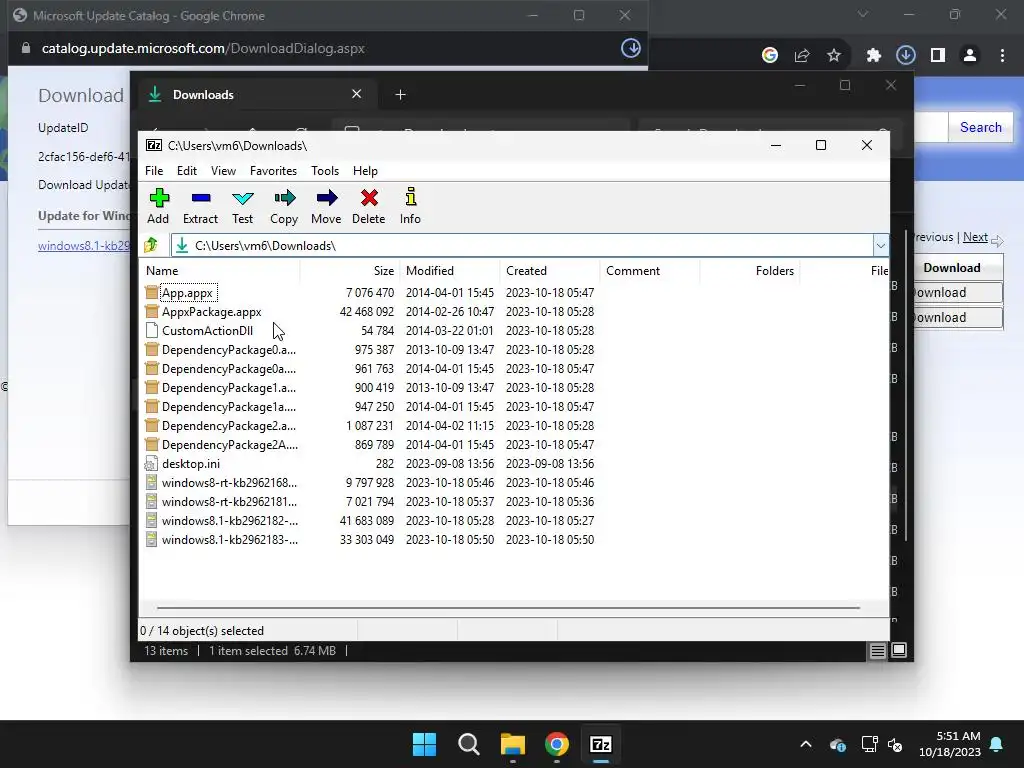The height and width of the screenshot is (768, 1024).
Task: Click the Search button on catalog page
Action: pyautogui.click(x=980, y=127)
